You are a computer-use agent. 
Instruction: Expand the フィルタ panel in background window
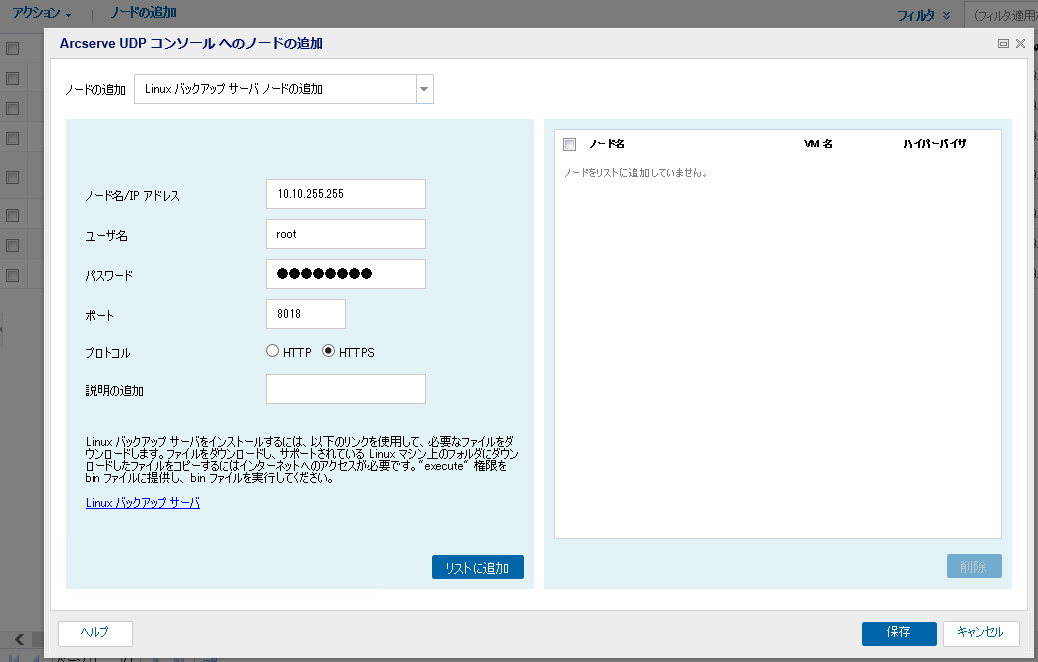pos(923,15)
